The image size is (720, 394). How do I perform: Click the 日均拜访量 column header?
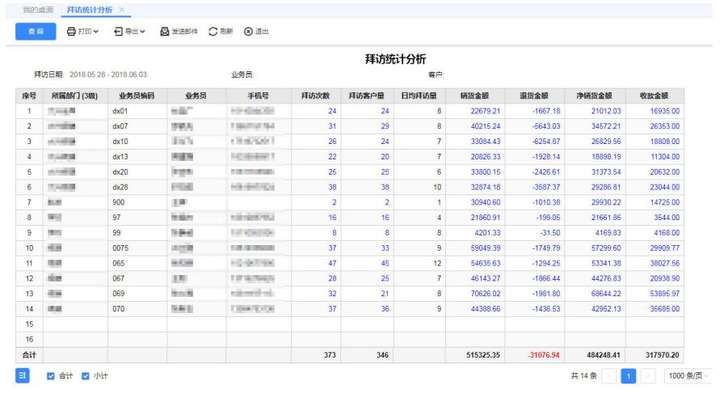[419, 96]
